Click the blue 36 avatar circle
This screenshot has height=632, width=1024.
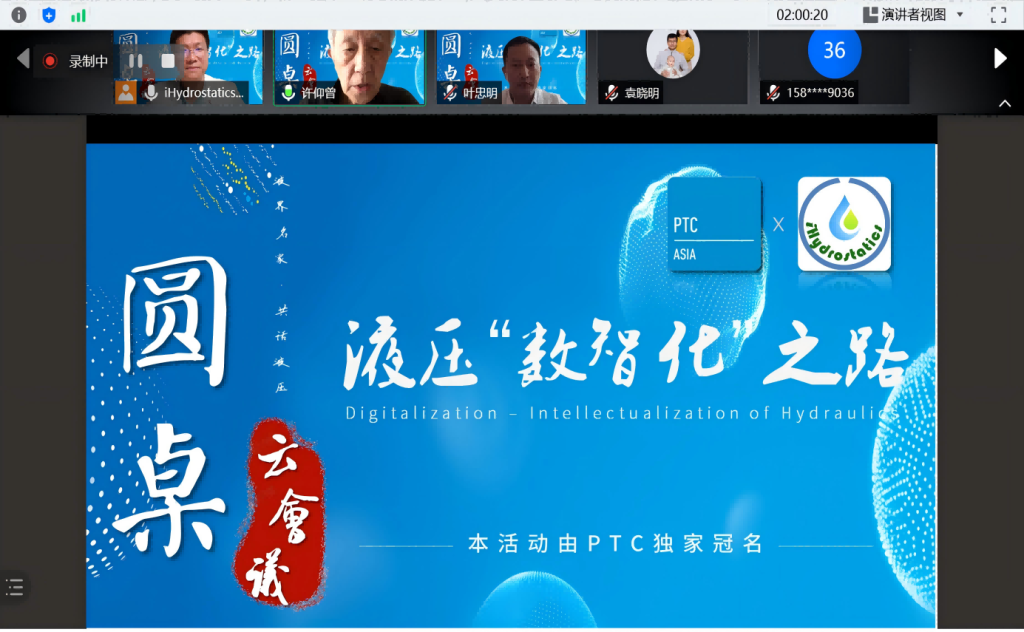pos(834,51)
